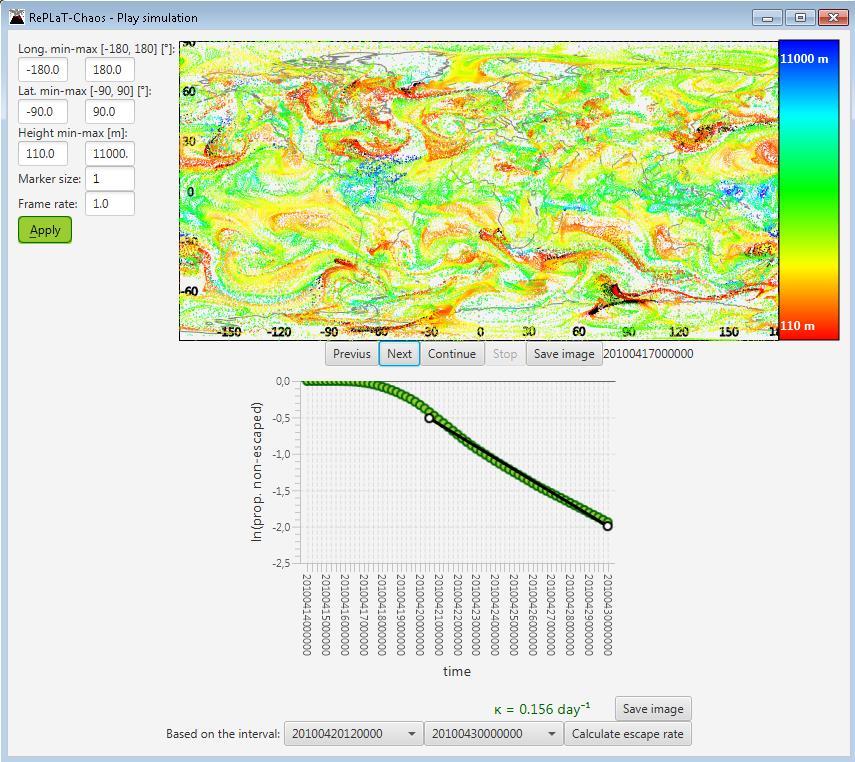Maximize the RePLaT-Chaos window
This screenshot has width=855, height=762.
(x=800, y=18)
